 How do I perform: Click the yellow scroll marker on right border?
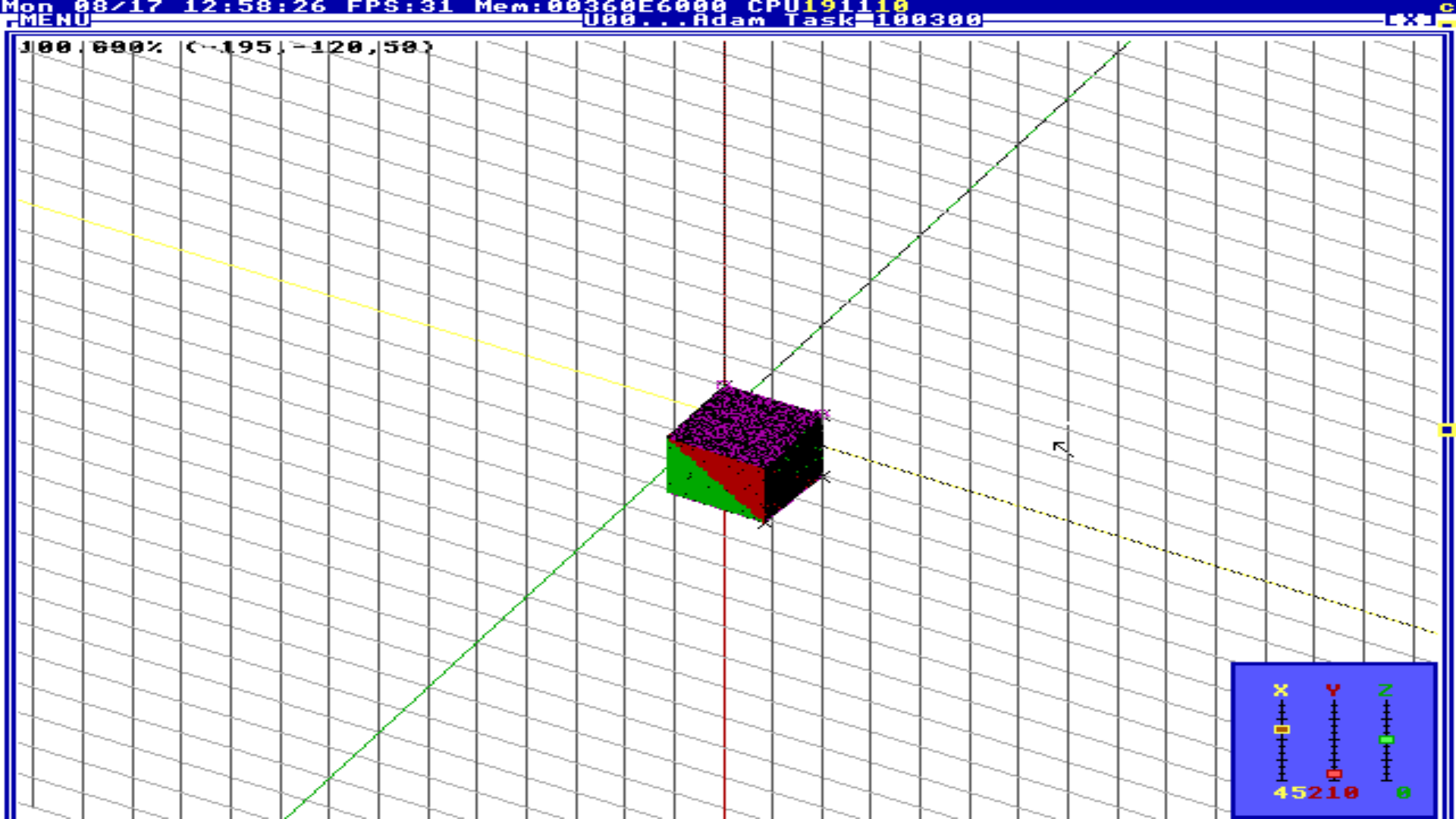tap(1446, 430)
